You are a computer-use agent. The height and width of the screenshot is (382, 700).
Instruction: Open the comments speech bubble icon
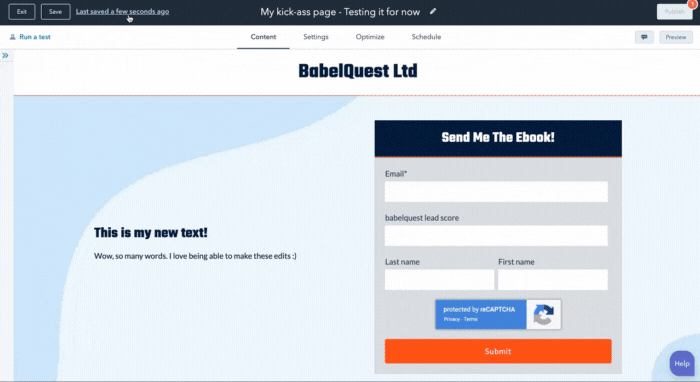(x=644, y=37)
